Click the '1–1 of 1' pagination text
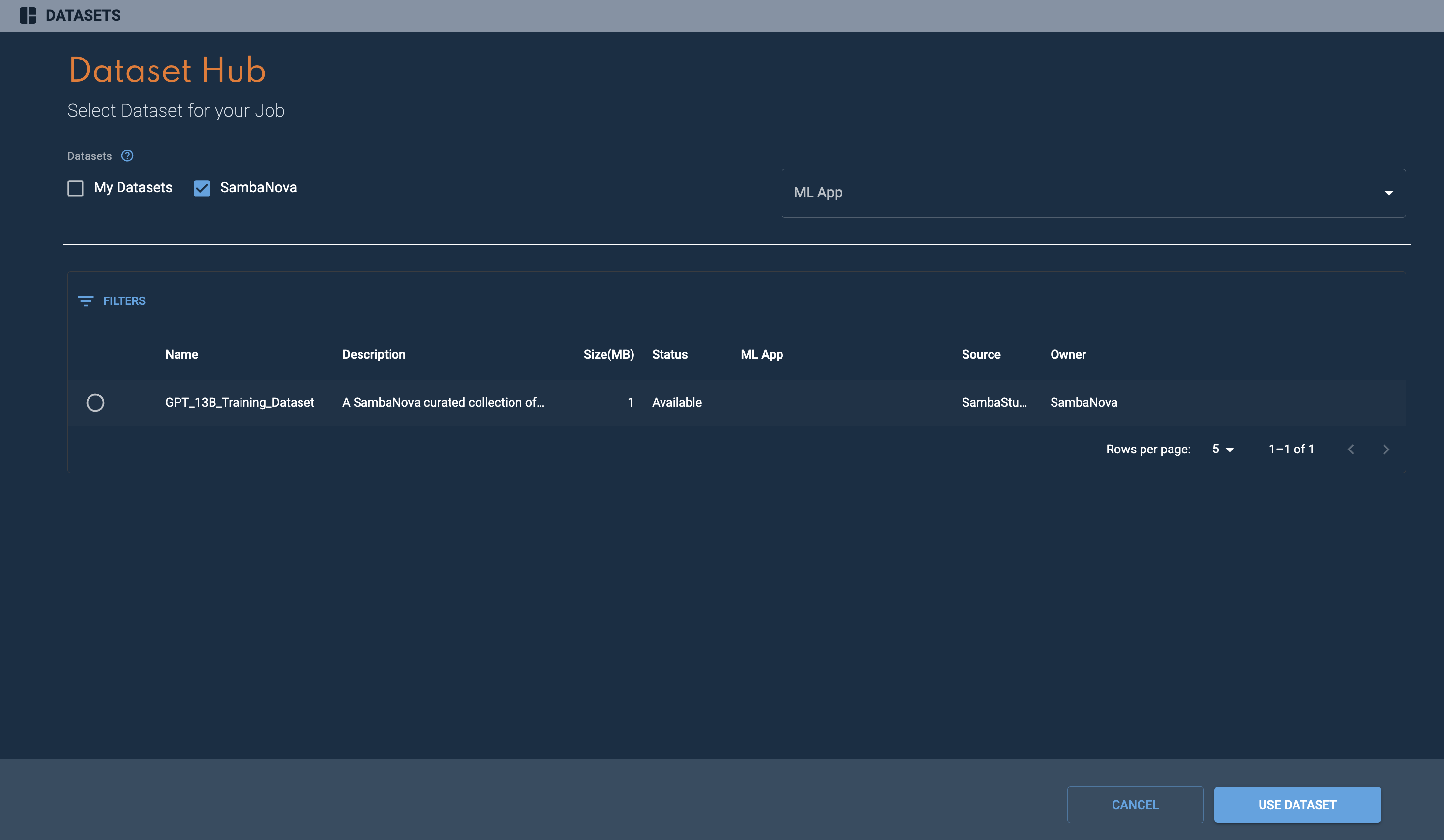 (1291, 449)
